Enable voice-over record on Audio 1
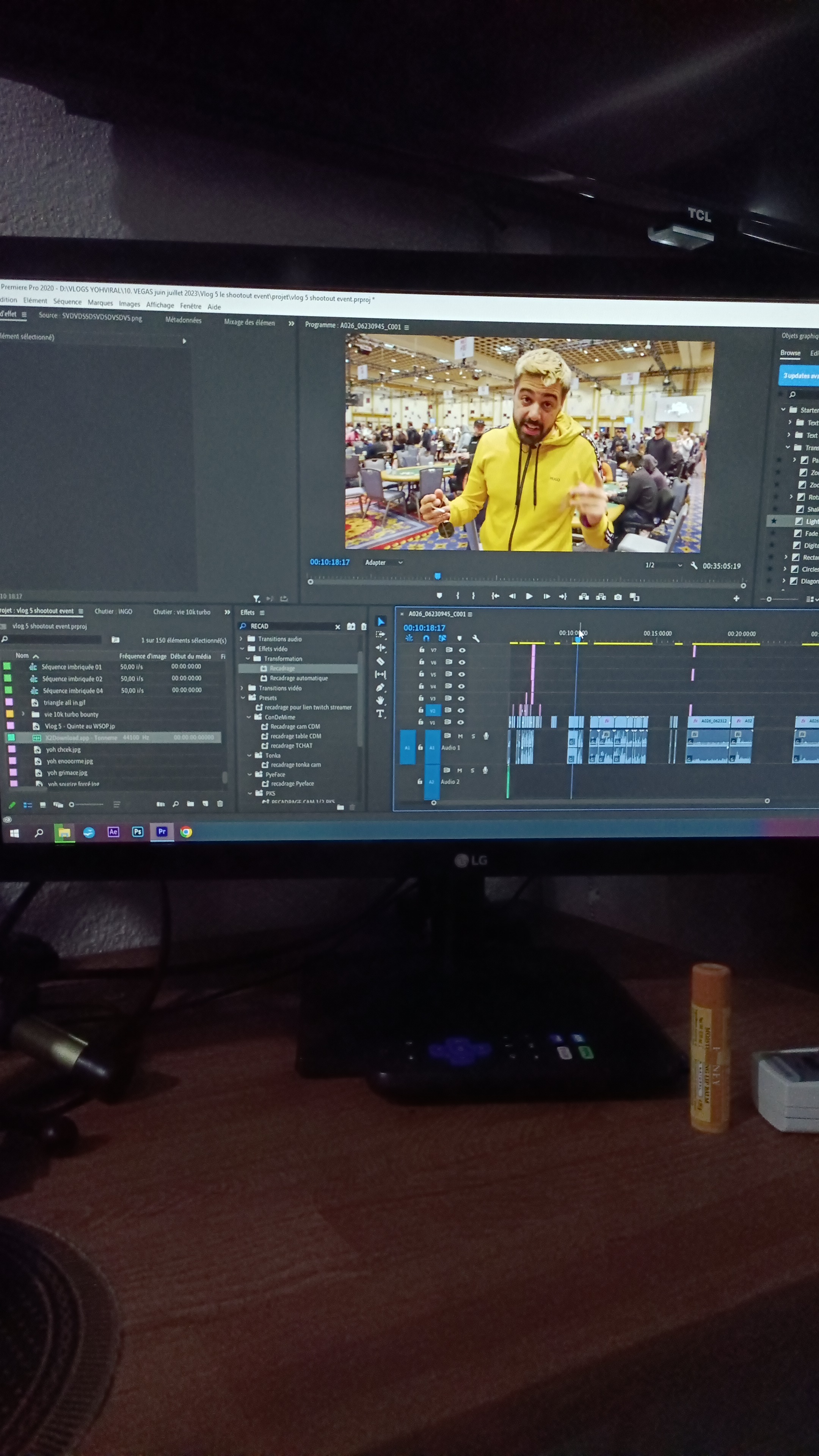Screen dimensions: 819x1456 pyautogui.click(x=485, y=736)
